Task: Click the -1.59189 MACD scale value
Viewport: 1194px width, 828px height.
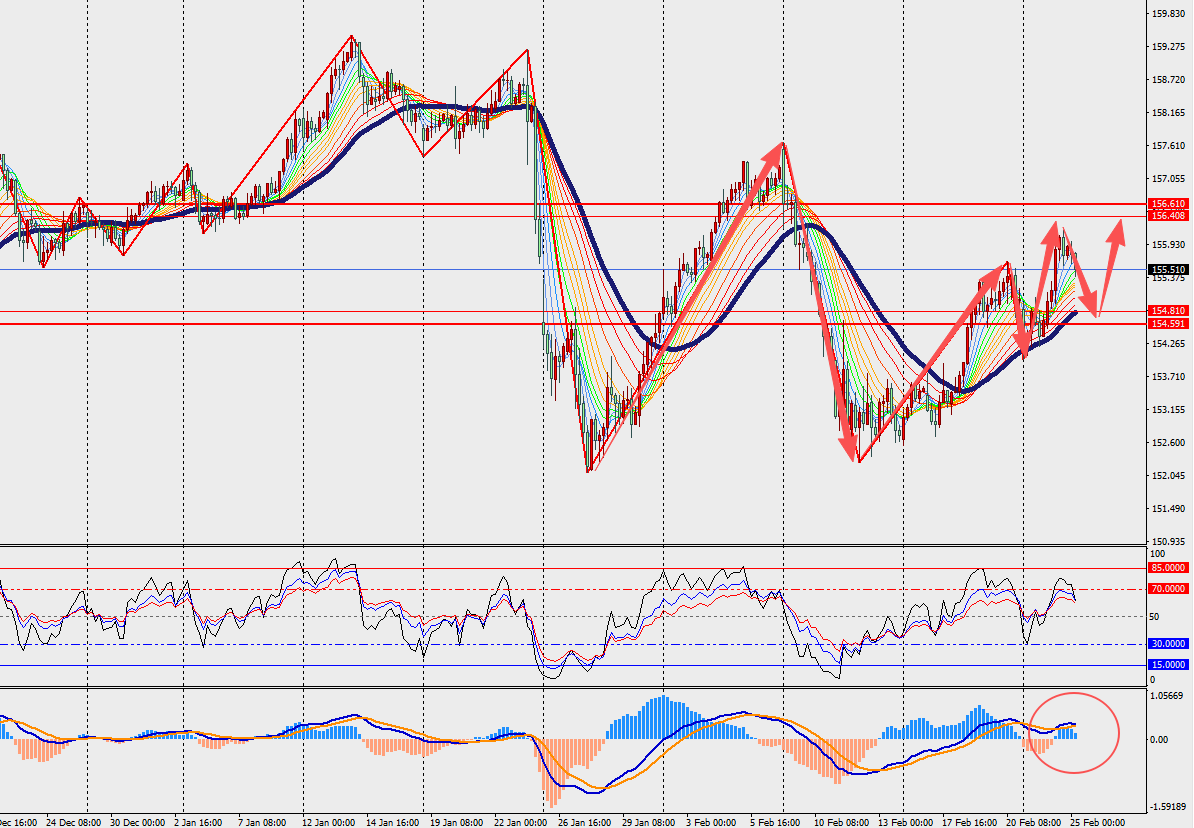Action: click(1168, 806)
